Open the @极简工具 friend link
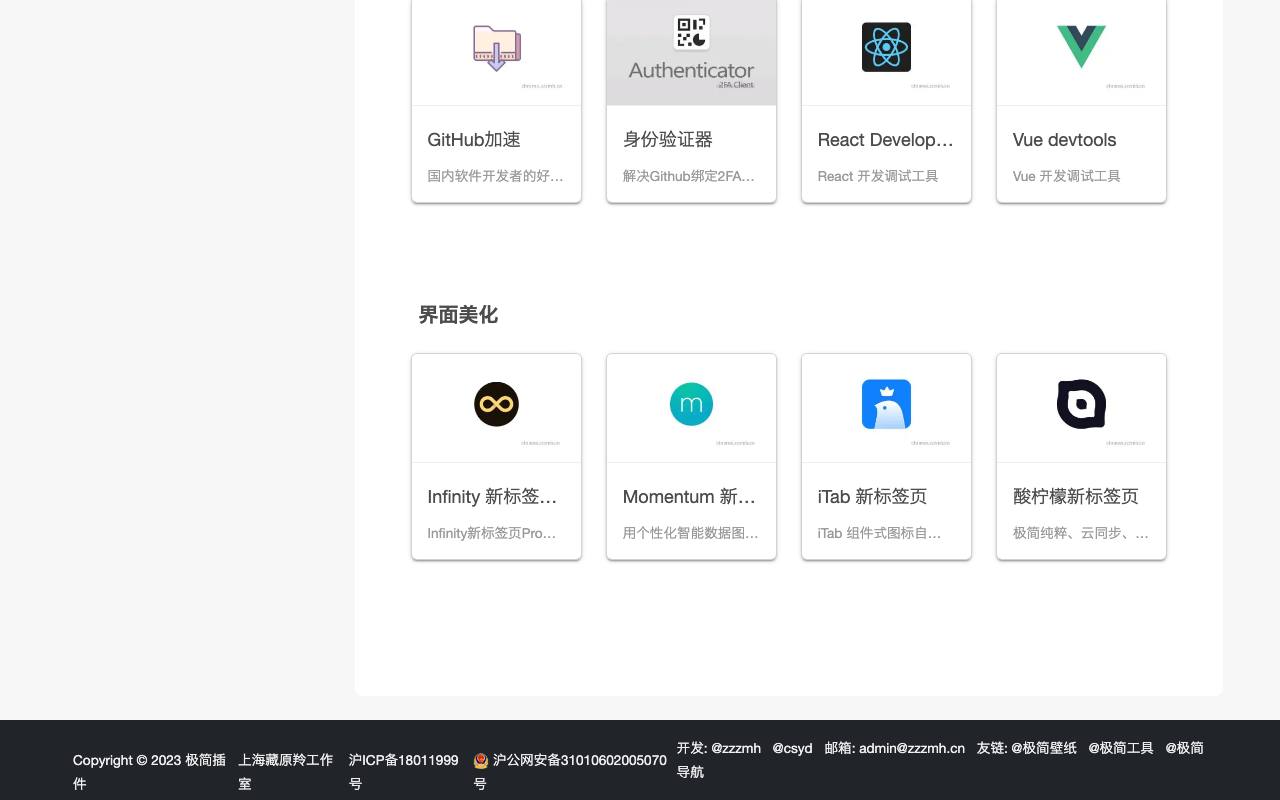Screen dimensions: 1280x800 coord(1121,748)
